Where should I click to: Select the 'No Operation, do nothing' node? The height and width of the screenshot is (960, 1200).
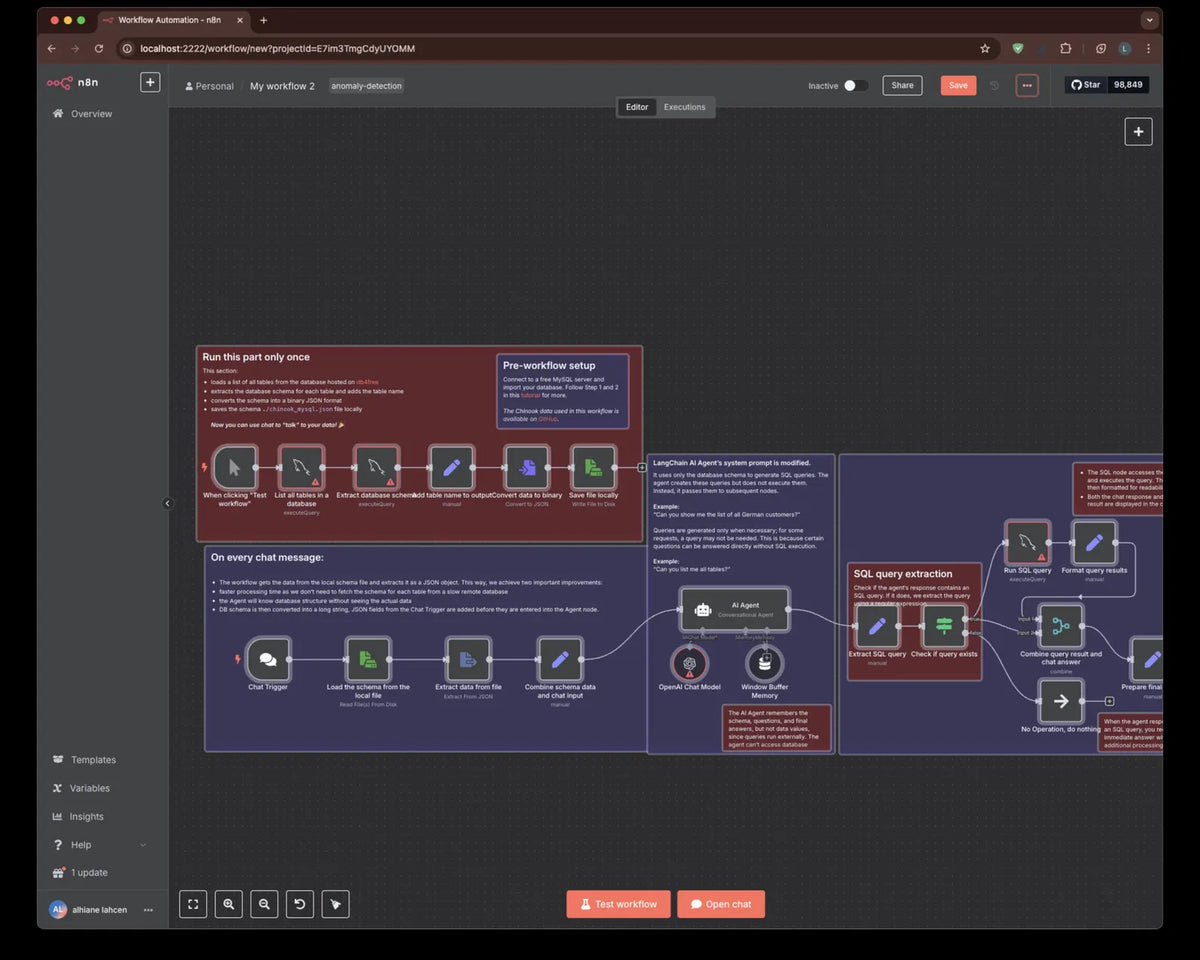(x=1061, y=701)
